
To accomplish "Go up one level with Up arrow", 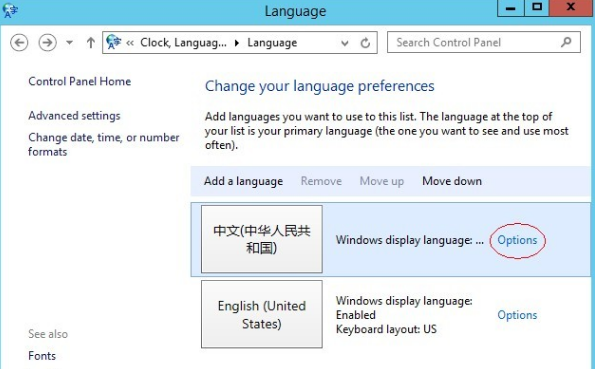I will (90, 43).
